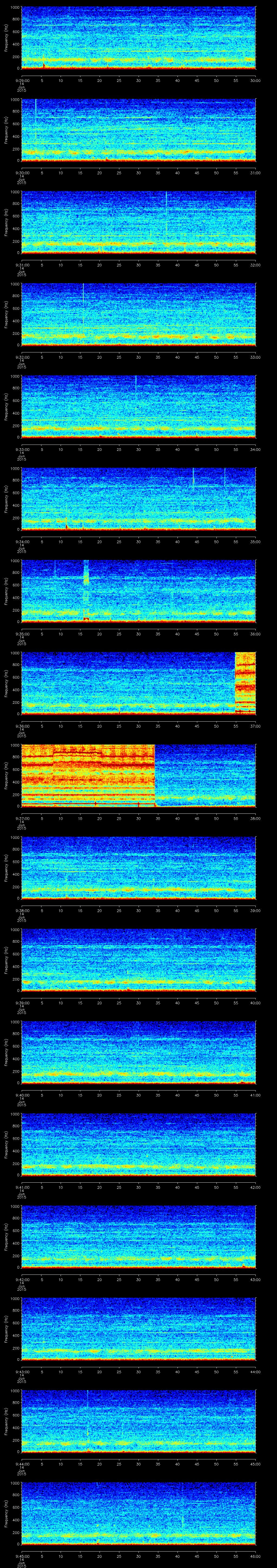Select the spectrogram panel starting at 9:41:00
Image resolution: width=277 pixels, height=1568 pixels.
click(138, 1145)
